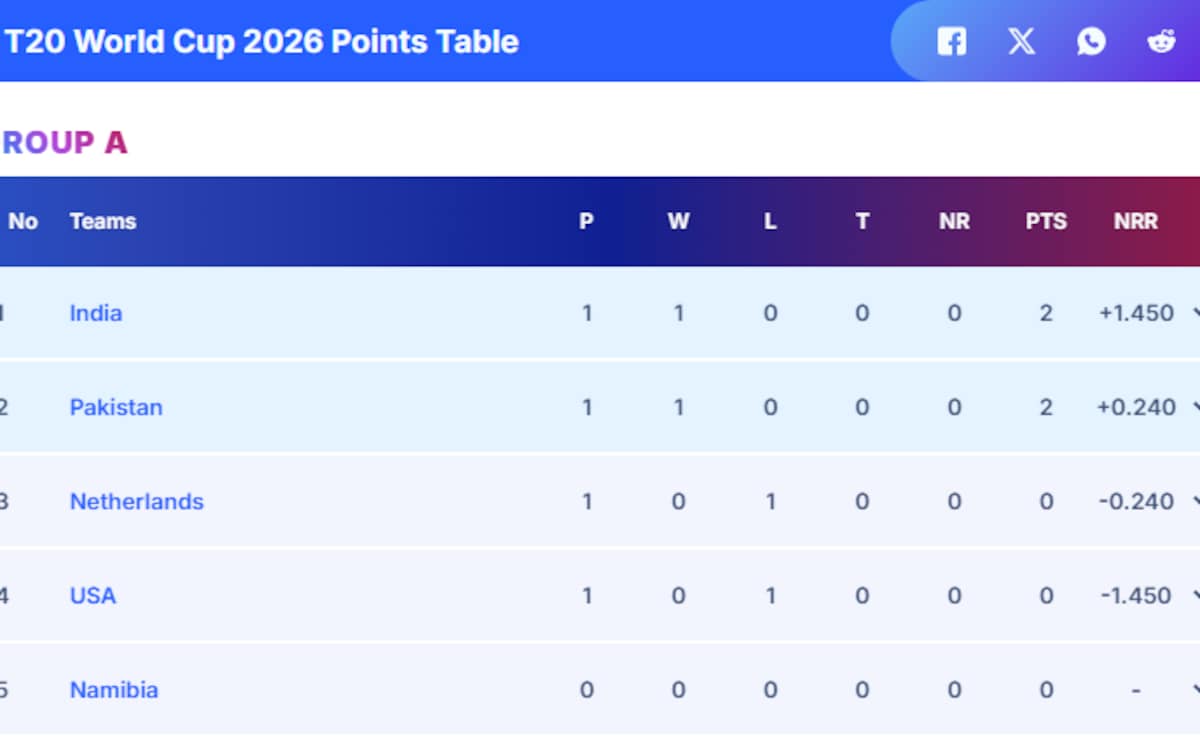
Task: Share points table on Reddit
Action: pyautogui.click(x=1161, y=42)
